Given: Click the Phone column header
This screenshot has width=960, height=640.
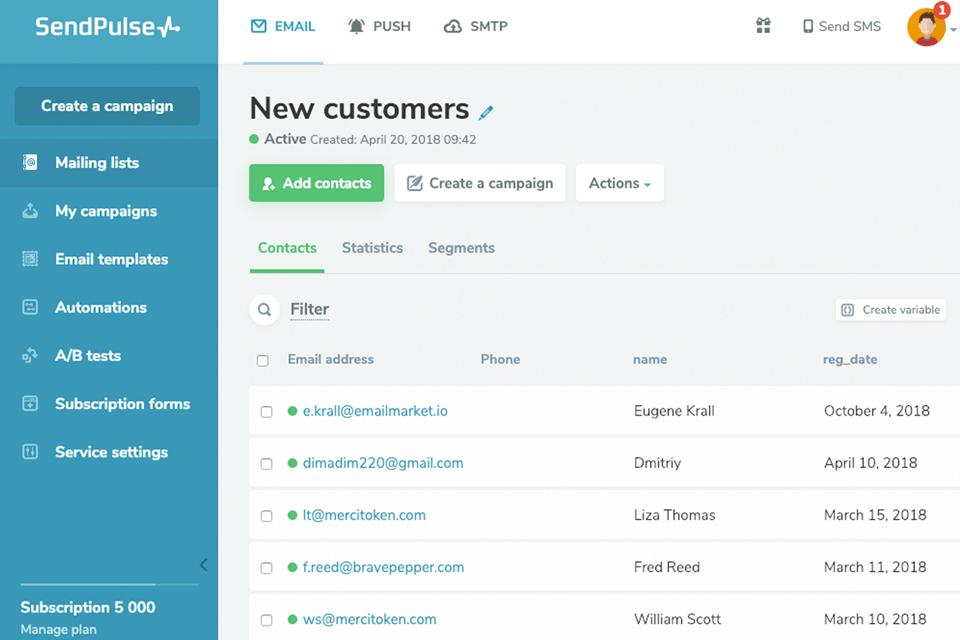Looking at the screenshot, I should coord(500,360).
